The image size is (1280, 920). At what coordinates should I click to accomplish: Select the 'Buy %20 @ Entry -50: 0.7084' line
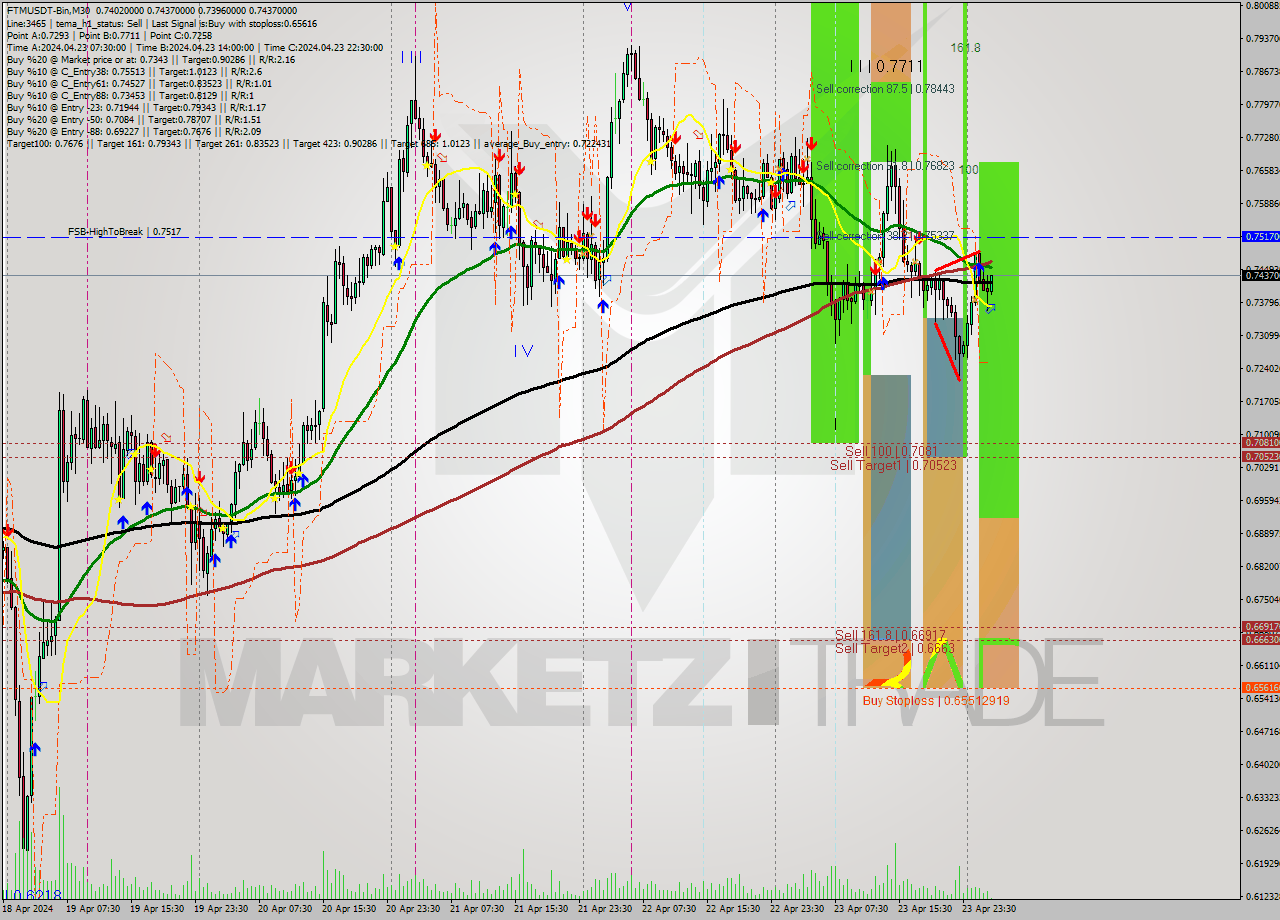[x=133, y=120]
